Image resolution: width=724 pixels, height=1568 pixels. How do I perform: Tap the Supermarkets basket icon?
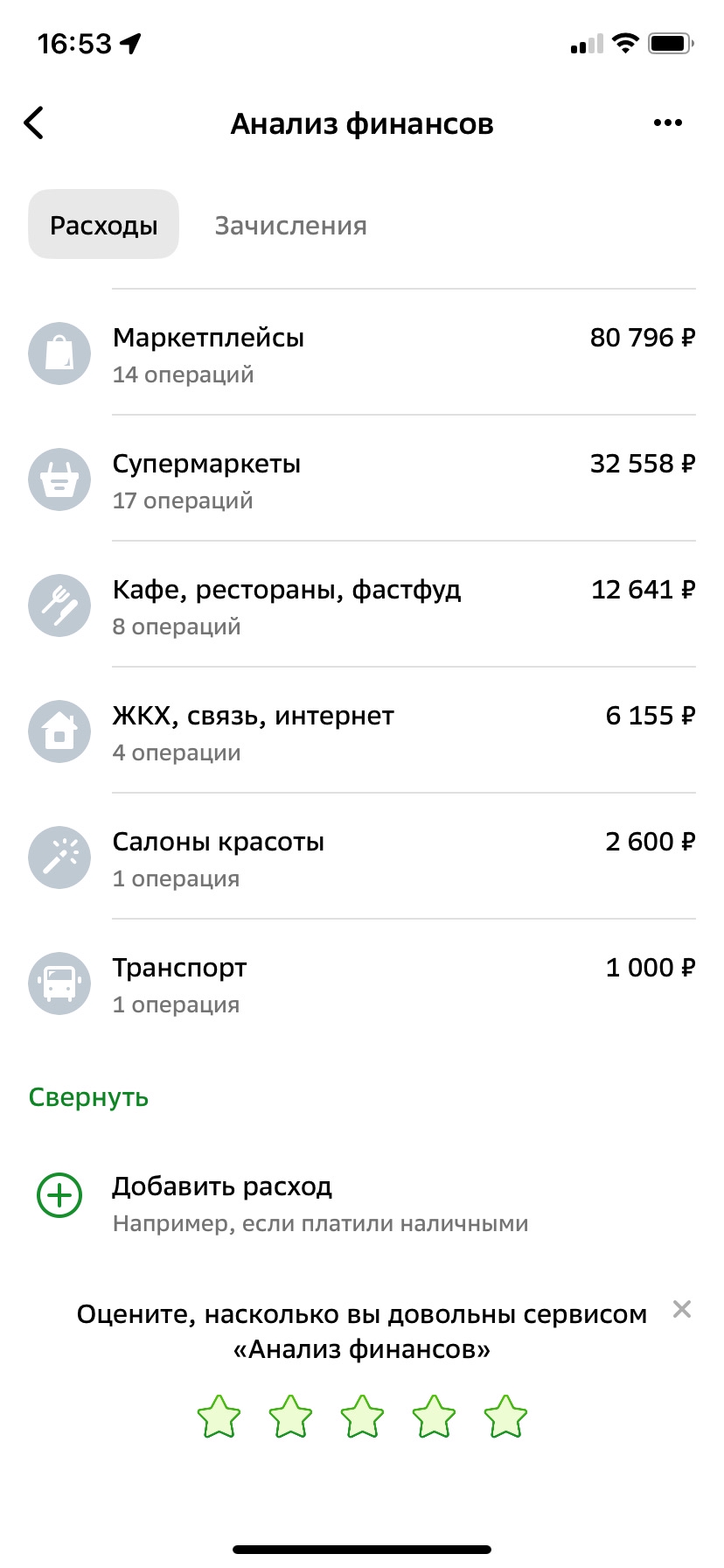[59, 479]
